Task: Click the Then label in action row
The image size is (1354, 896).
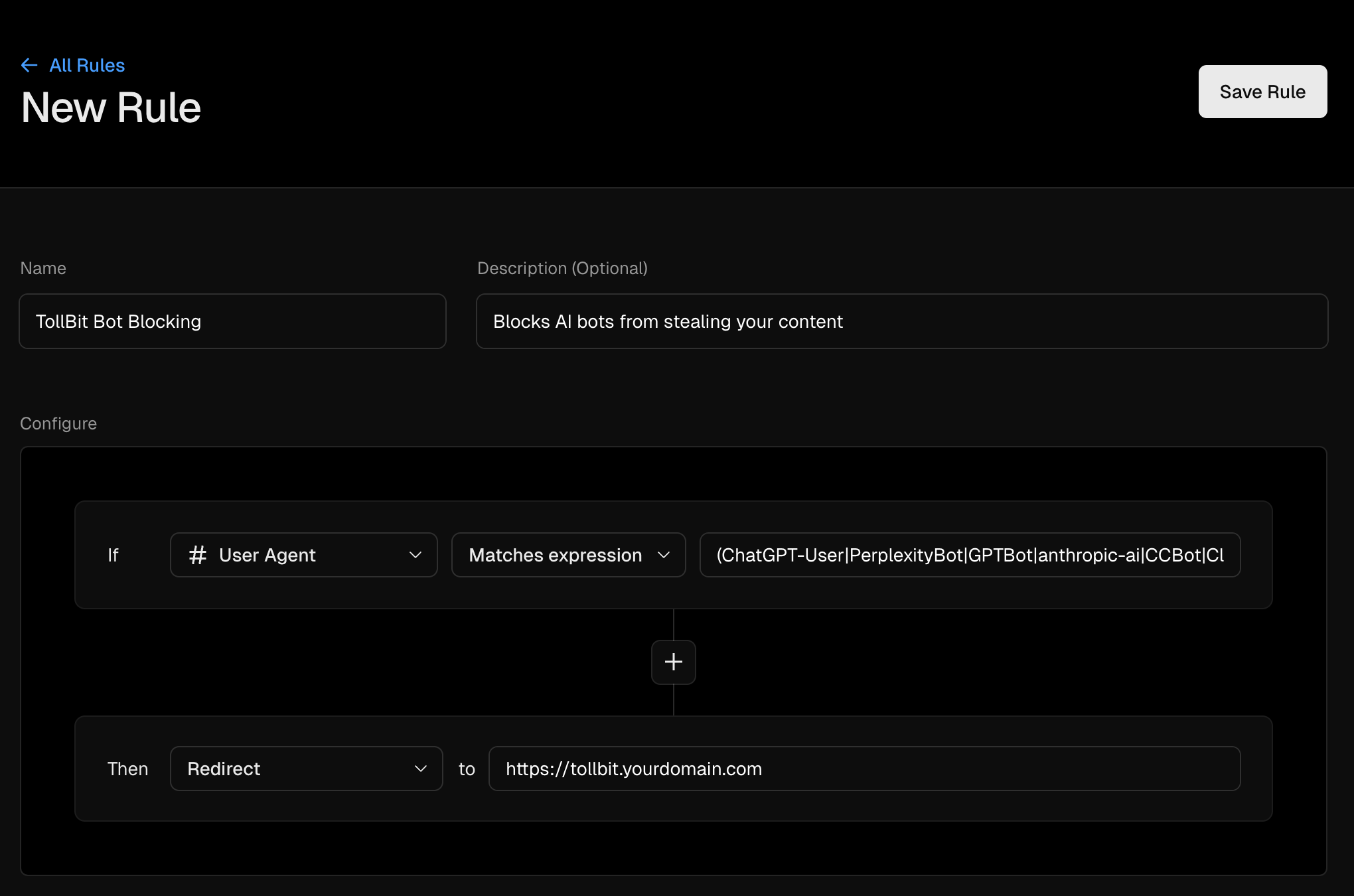Action: (x=127, y=769)
